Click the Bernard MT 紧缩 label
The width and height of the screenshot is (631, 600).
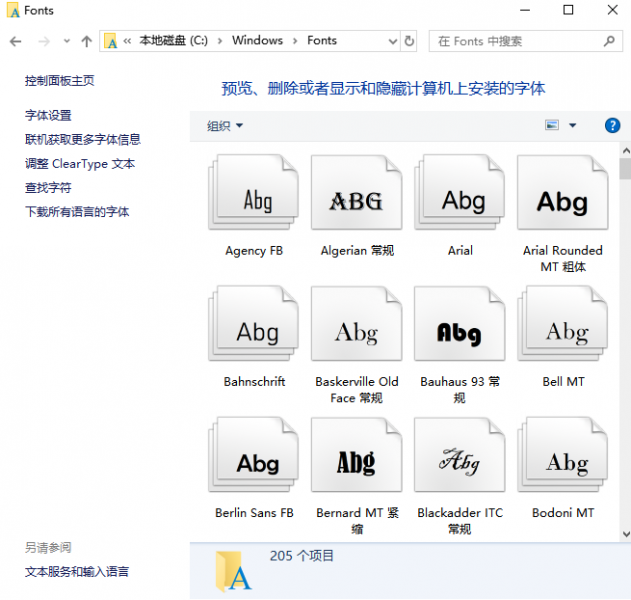pyautogui.click(x=357, y=521)
